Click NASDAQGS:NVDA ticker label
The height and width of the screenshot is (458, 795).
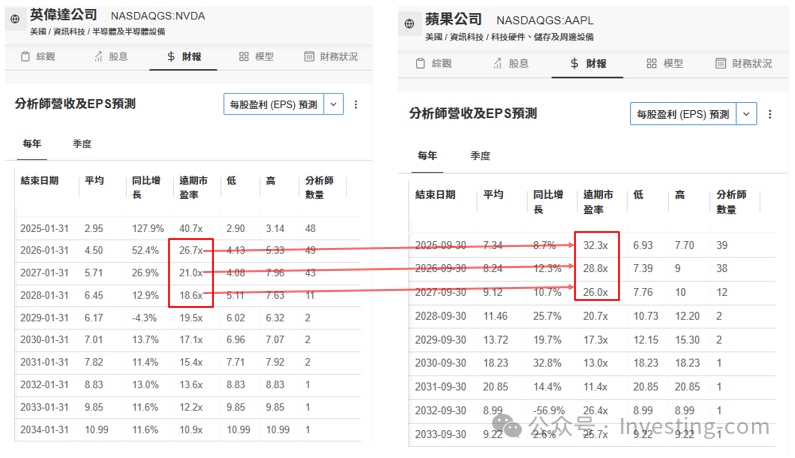[x=158, y=16]
